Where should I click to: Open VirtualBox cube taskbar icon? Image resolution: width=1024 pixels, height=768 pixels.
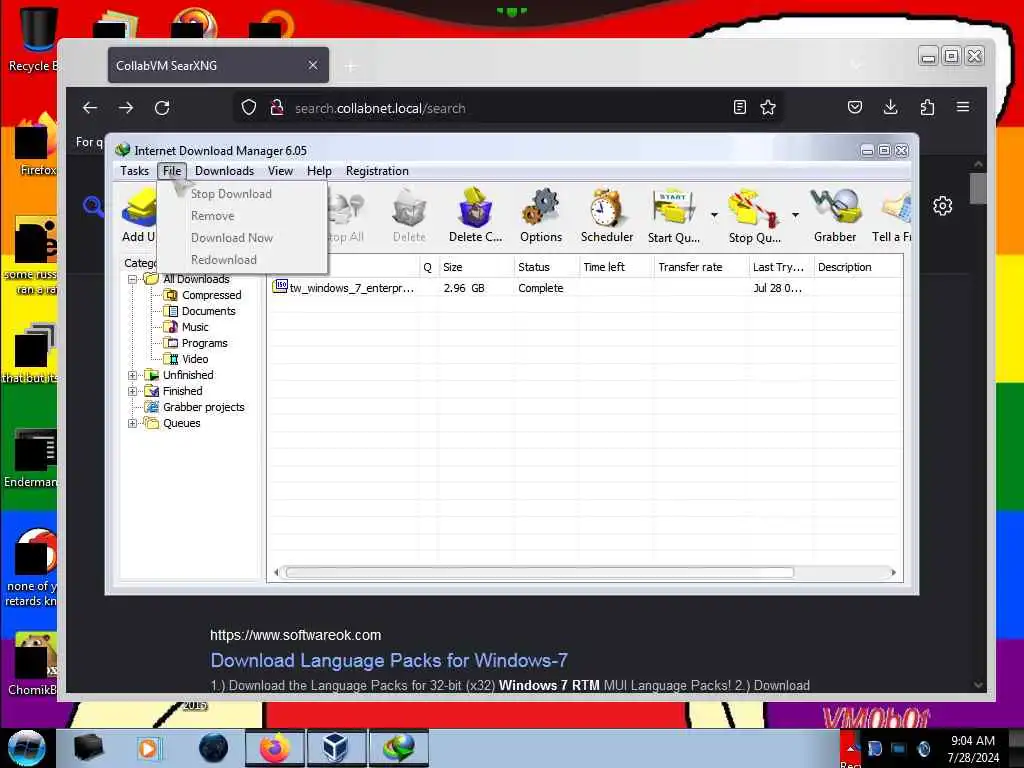[x=336, y=748]
